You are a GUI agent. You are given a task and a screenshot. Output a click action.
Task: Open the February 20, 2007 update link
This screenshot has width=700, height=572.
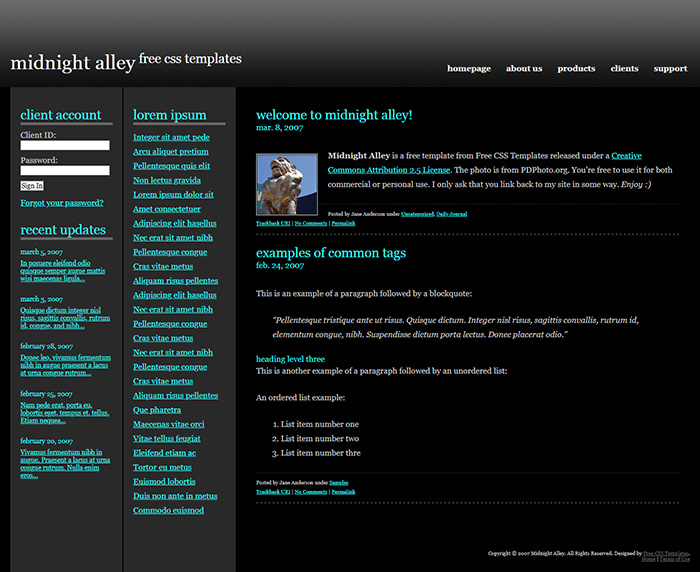[65, 463]
